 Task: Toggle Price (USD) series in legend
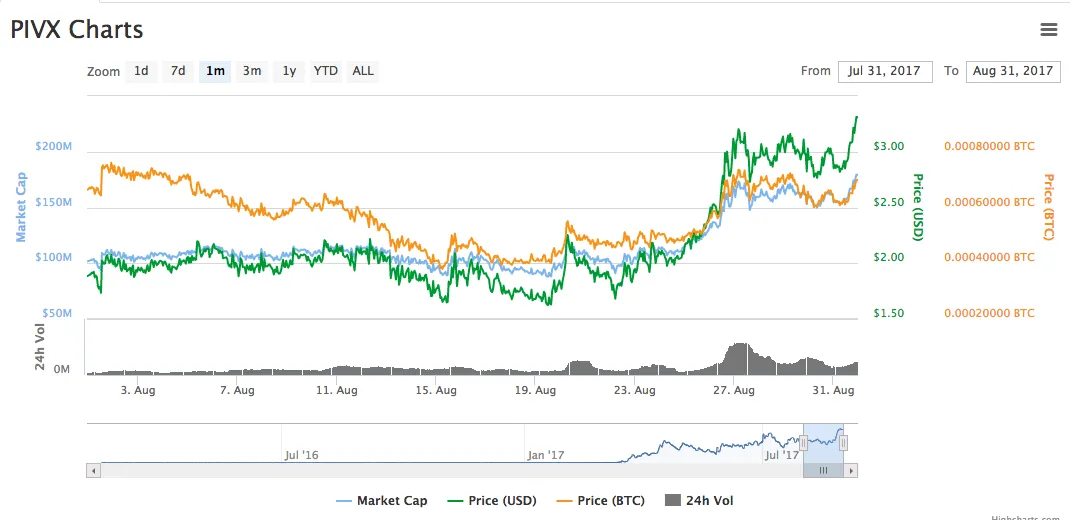tap(492, 501)
